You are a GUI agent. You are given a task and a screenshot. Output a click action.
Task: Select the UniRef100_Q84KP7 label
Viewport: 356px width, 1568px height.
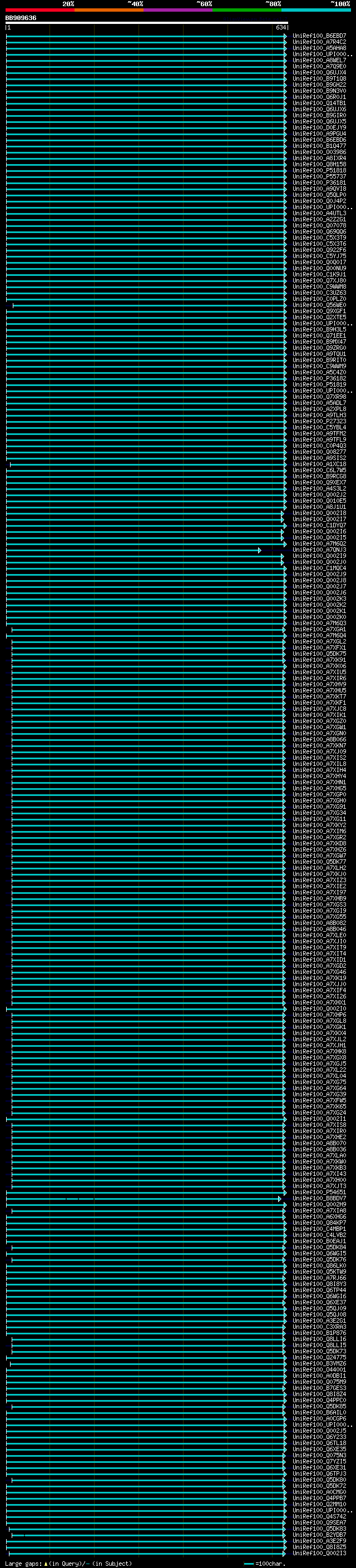pos(319,1223)
